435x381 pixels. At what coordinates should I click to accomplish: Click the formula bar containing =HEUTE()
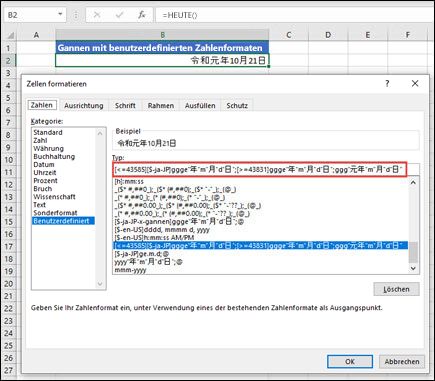(x=293, y=15)
